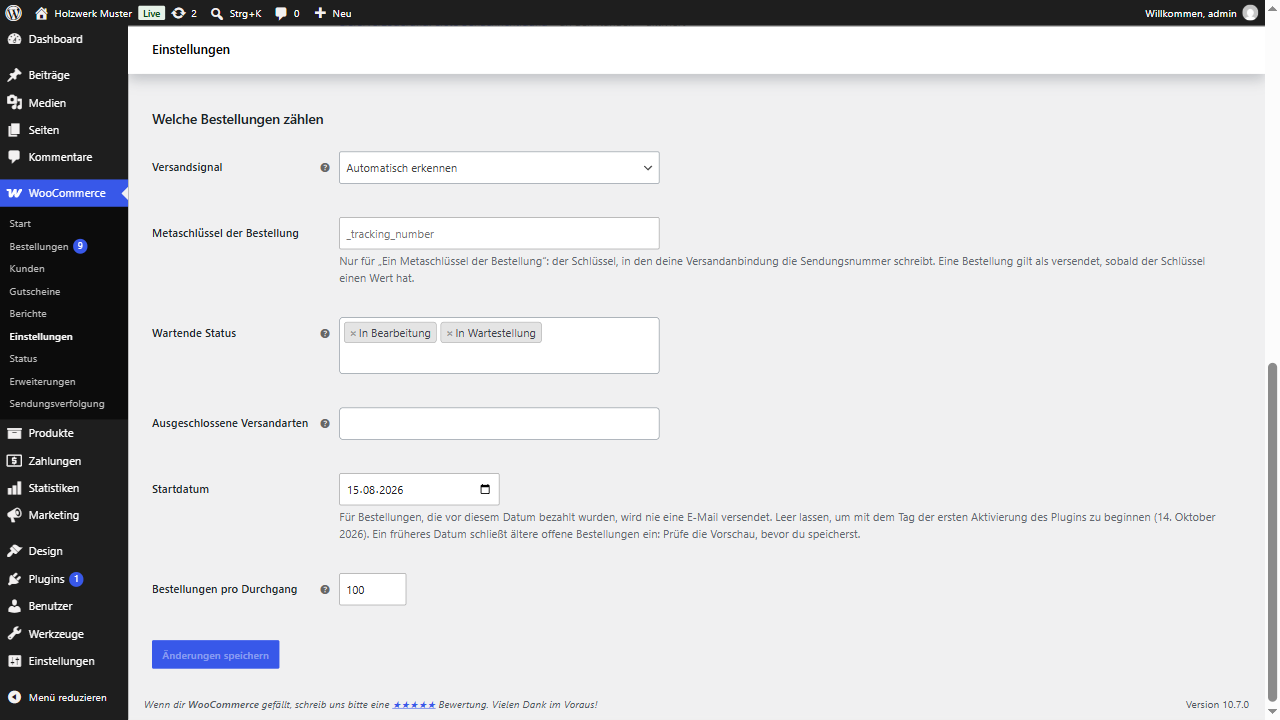The height and width of the screenshot is (720, 1280).
Task: Click the admin user avatar
Action: [x=1250, y=13]
